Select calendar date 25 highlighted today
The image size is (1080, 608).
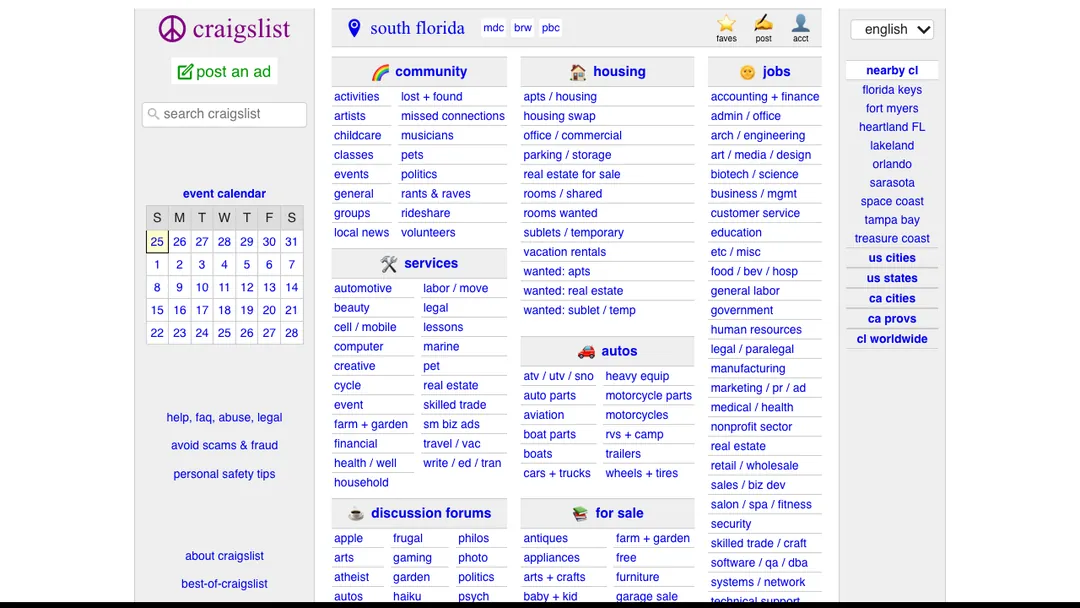coord(157,242)
